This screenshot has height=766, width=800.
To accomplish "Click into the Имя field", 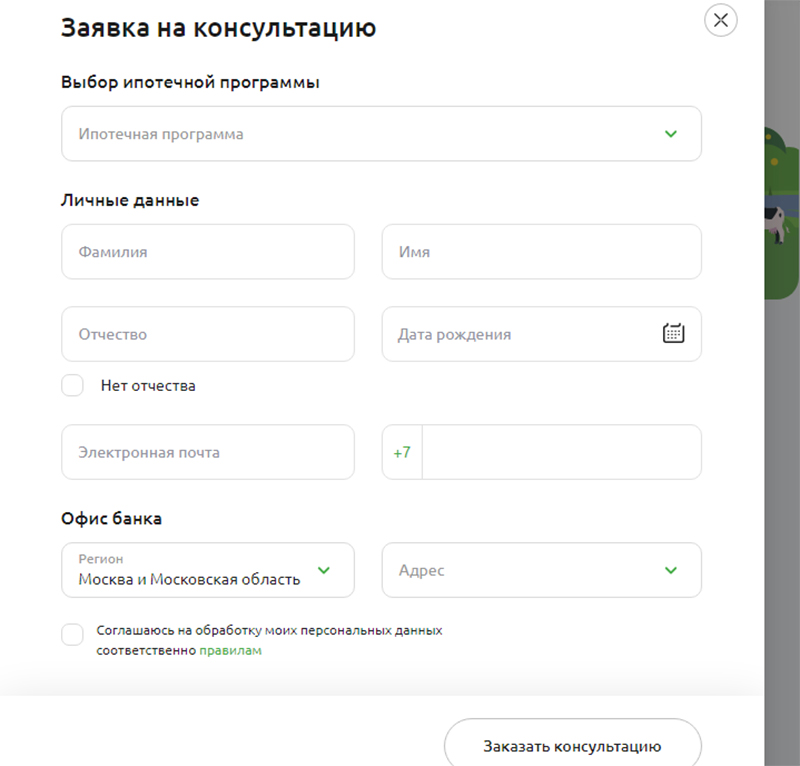I will (541, 252).
